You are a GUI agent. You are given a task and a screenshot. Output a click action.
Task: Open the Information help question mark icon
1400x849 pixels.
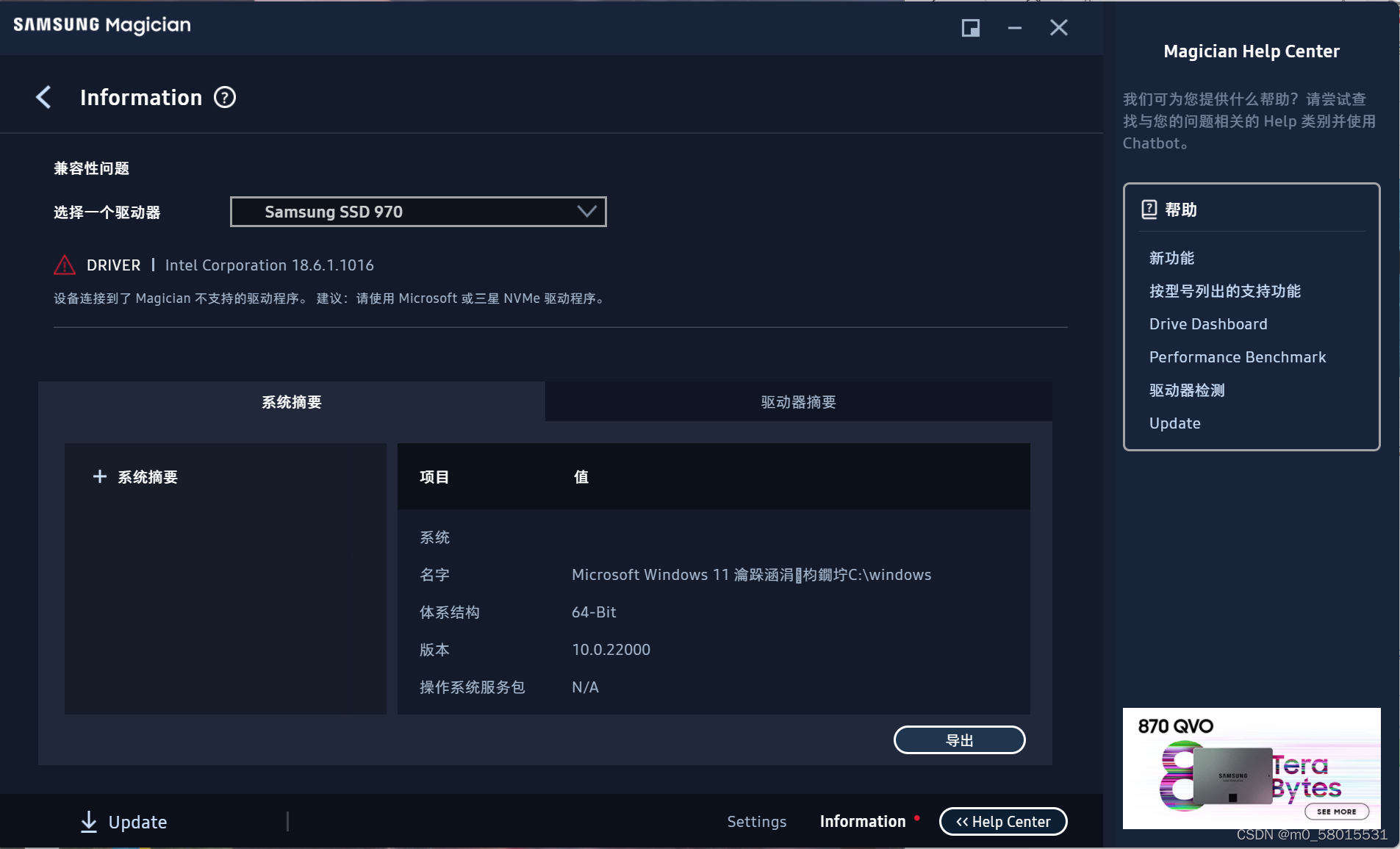tap(225, 97)
